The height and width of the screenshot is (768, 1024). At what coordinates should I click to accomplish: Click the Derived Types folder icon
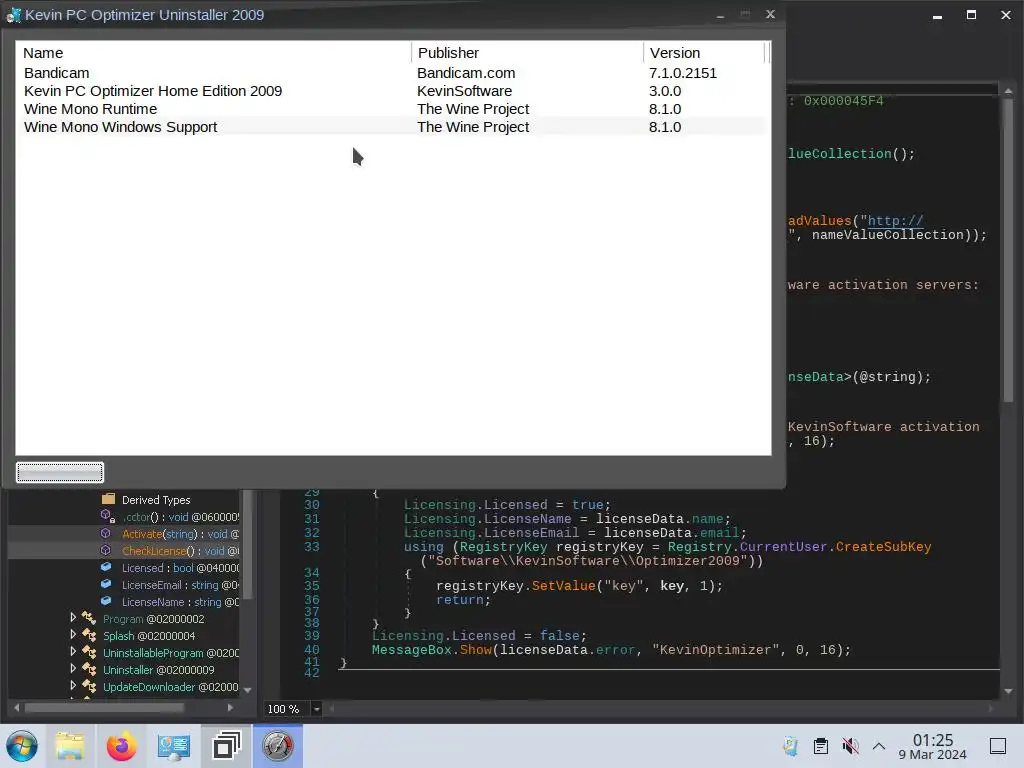(108, 499)
